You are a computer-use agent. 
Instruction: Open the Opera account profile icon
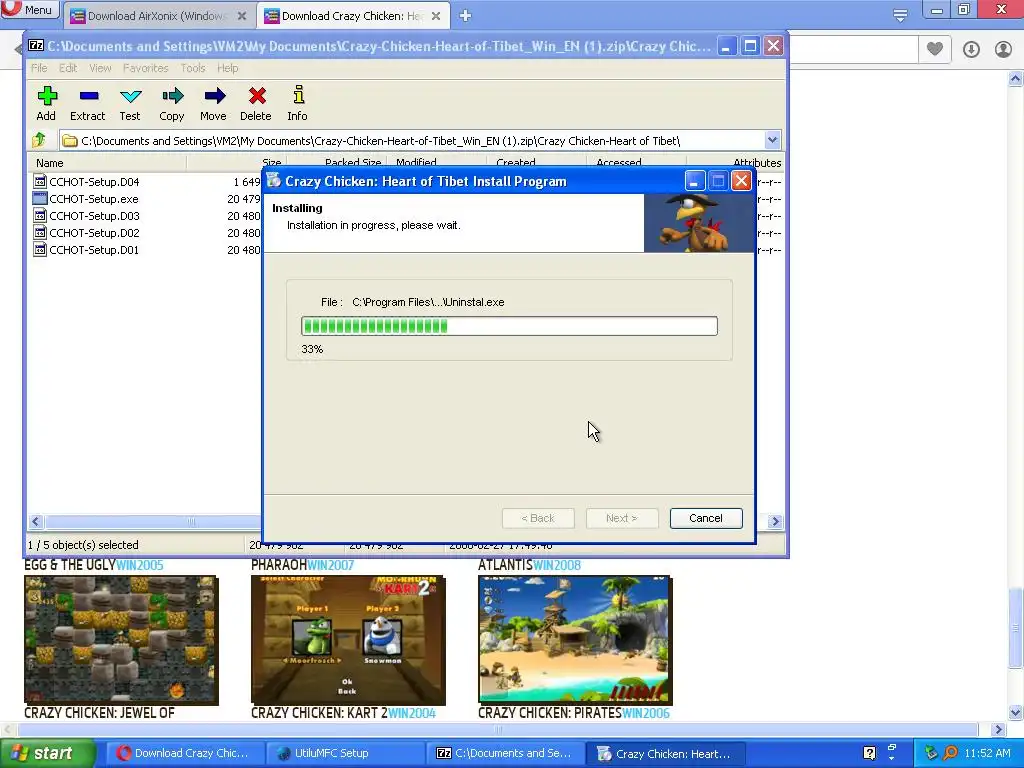pos(1003,49)
